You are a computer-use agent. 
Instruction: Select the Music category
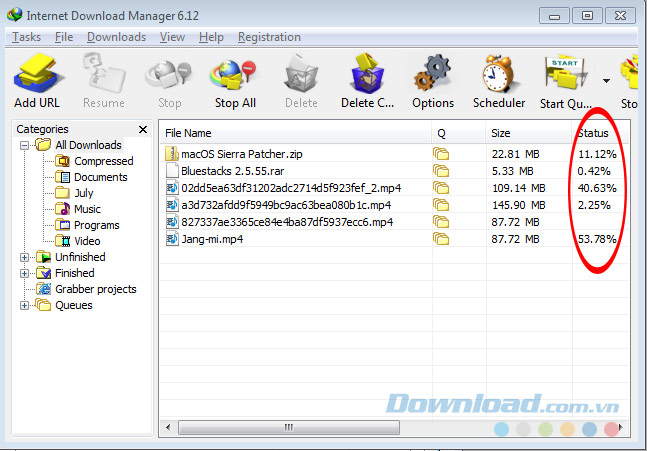tap(87, 209)
